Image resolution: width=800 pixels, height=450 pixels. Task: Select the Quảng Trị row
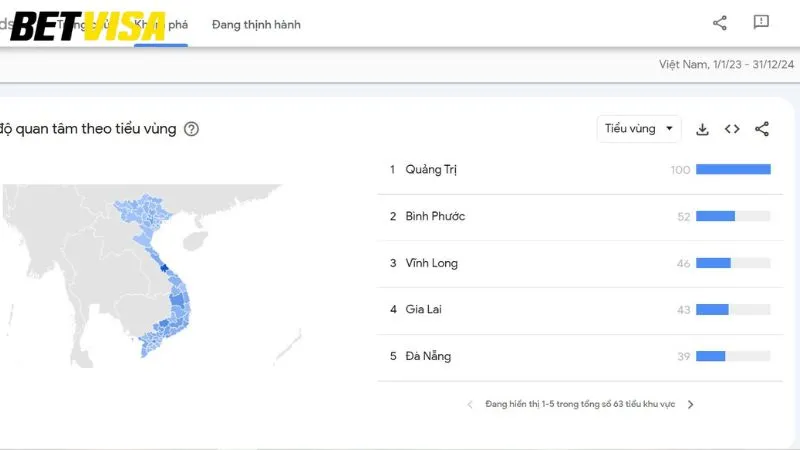(x=580, y=170)
